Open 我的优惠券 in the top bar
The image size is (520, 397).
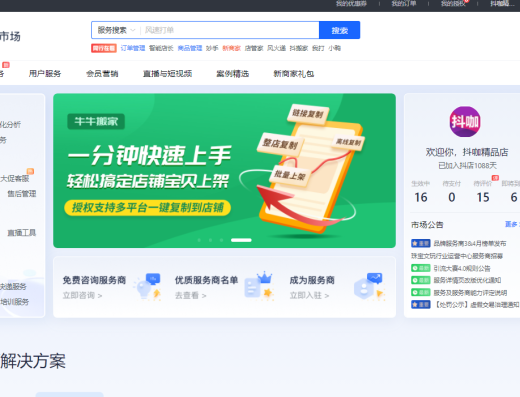[x=351, y=4]
